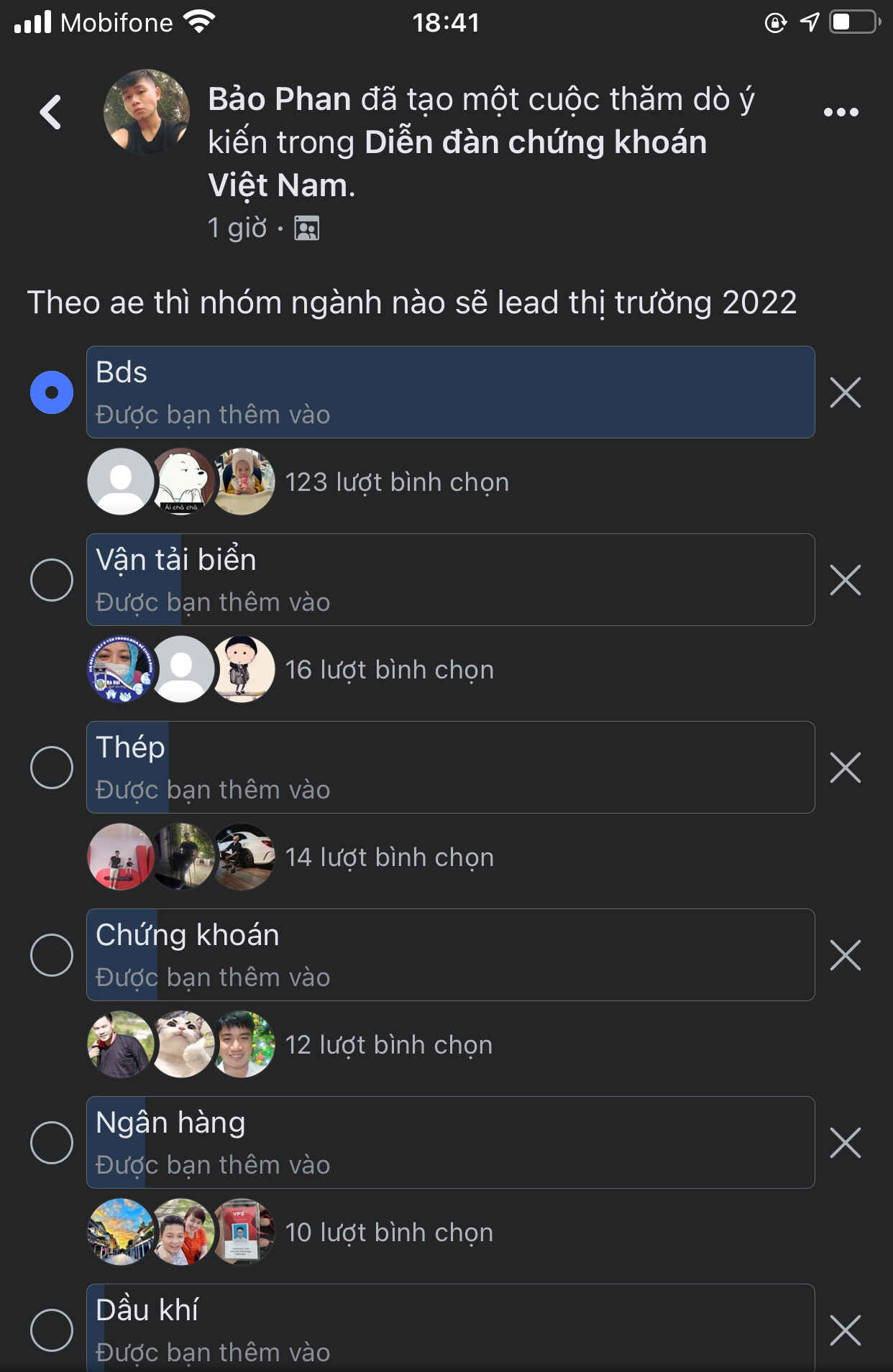This screenshot has width=893, height=1372.
Task: Remove the Thép option with X
Action: coord(845,768)
